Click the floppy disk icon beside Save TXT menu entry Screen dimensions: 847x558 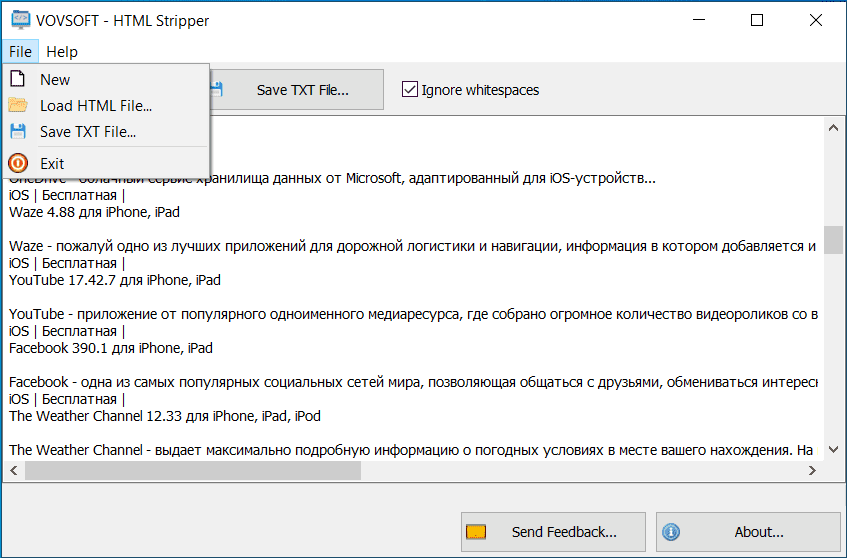(18, 131)
